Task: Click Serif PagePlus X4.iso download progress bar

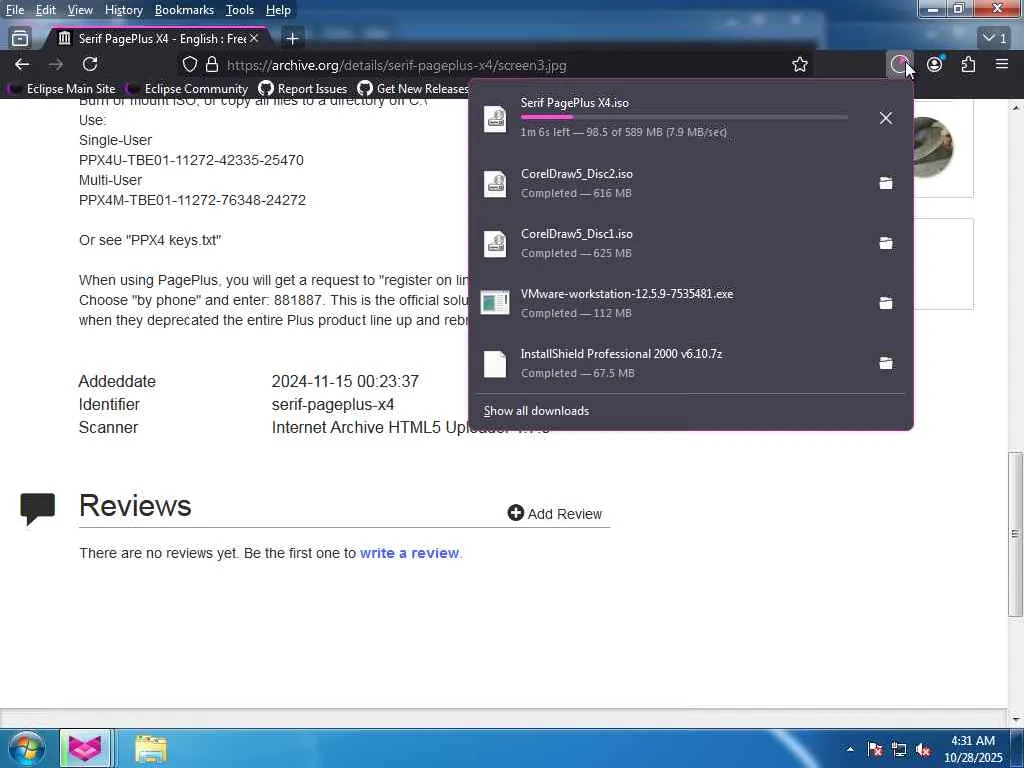Action: (x=684, y=118)
